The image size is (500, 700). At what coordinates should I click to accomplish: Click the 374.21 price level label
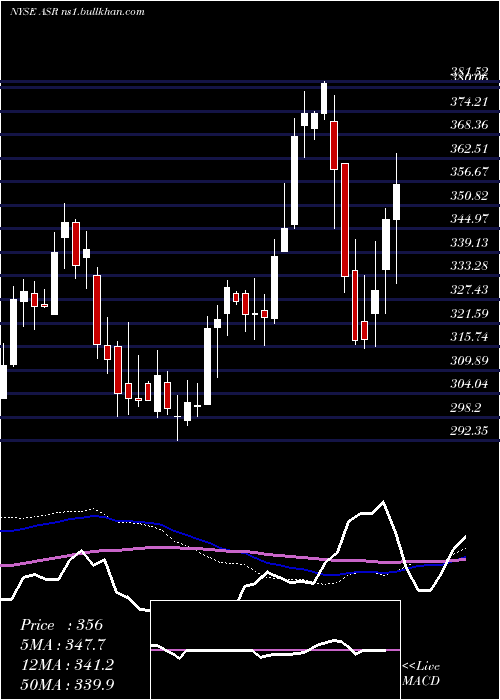coord(468,102)
